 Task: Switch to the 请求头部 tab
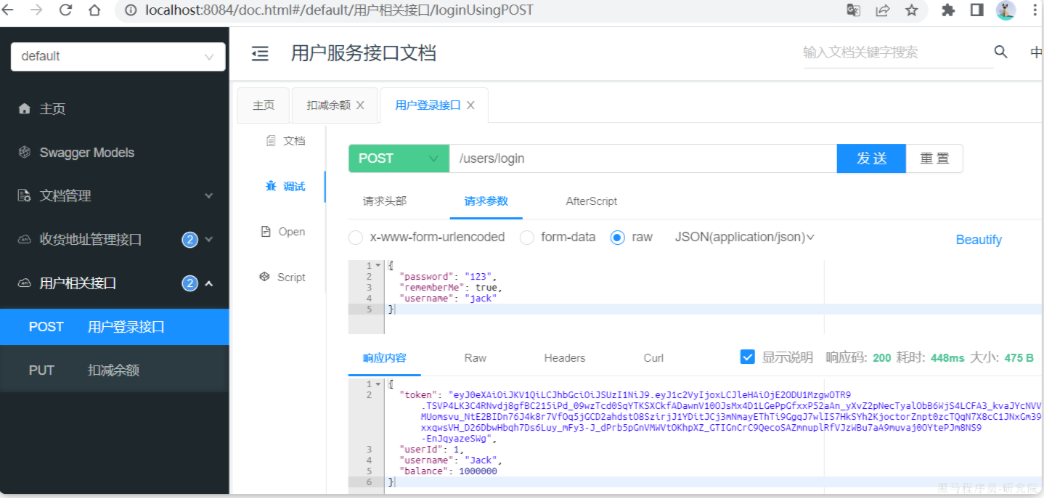coord(384,201)
